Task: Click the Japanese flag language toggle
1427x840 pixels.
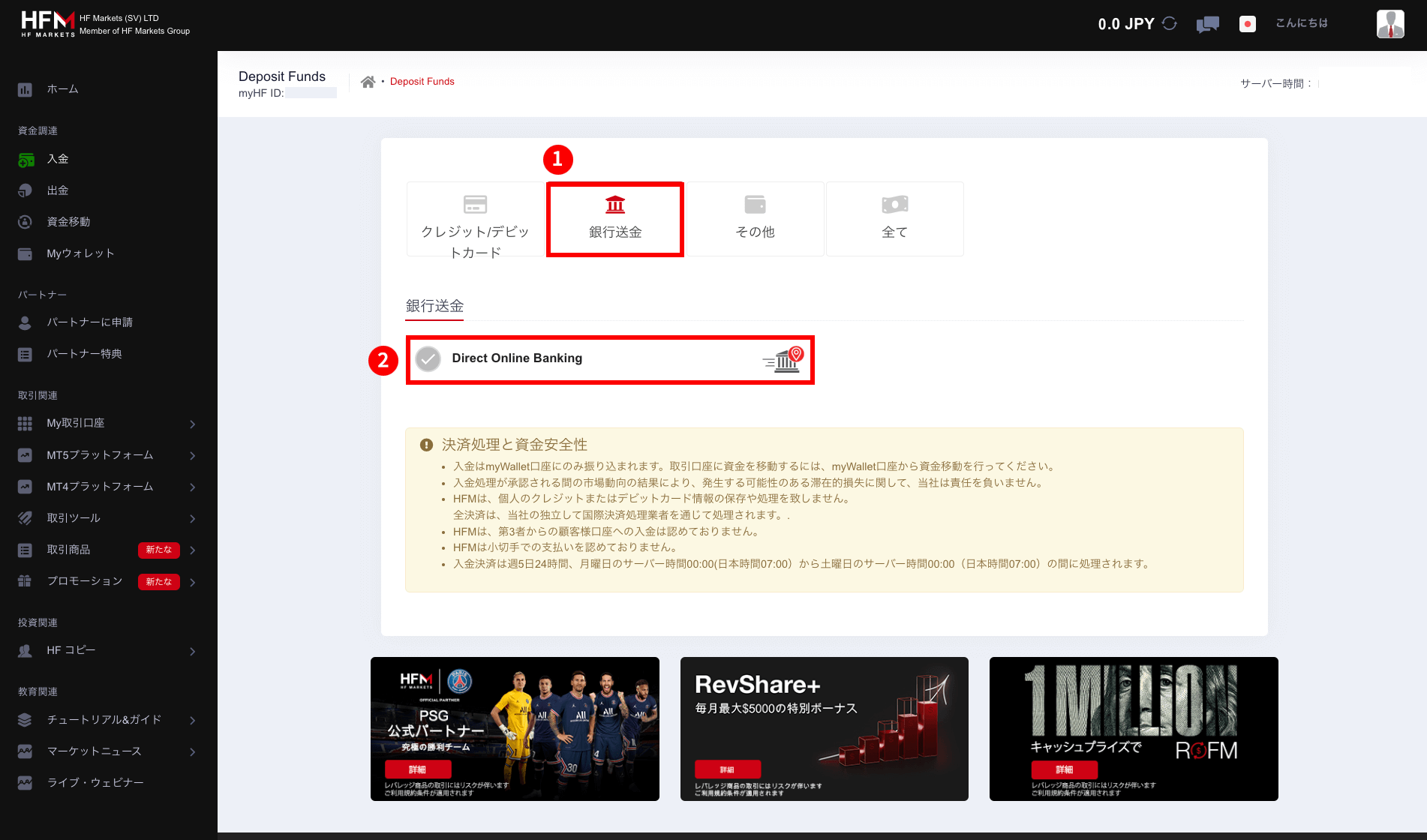Action: pyautogui.click(x=1247, y=24)
